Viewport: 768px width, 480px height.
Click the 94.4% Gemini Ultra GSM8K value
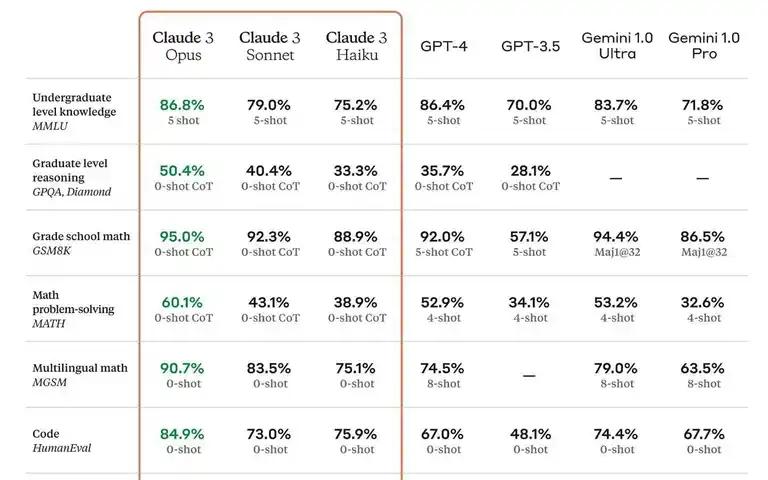click(616, 237)
